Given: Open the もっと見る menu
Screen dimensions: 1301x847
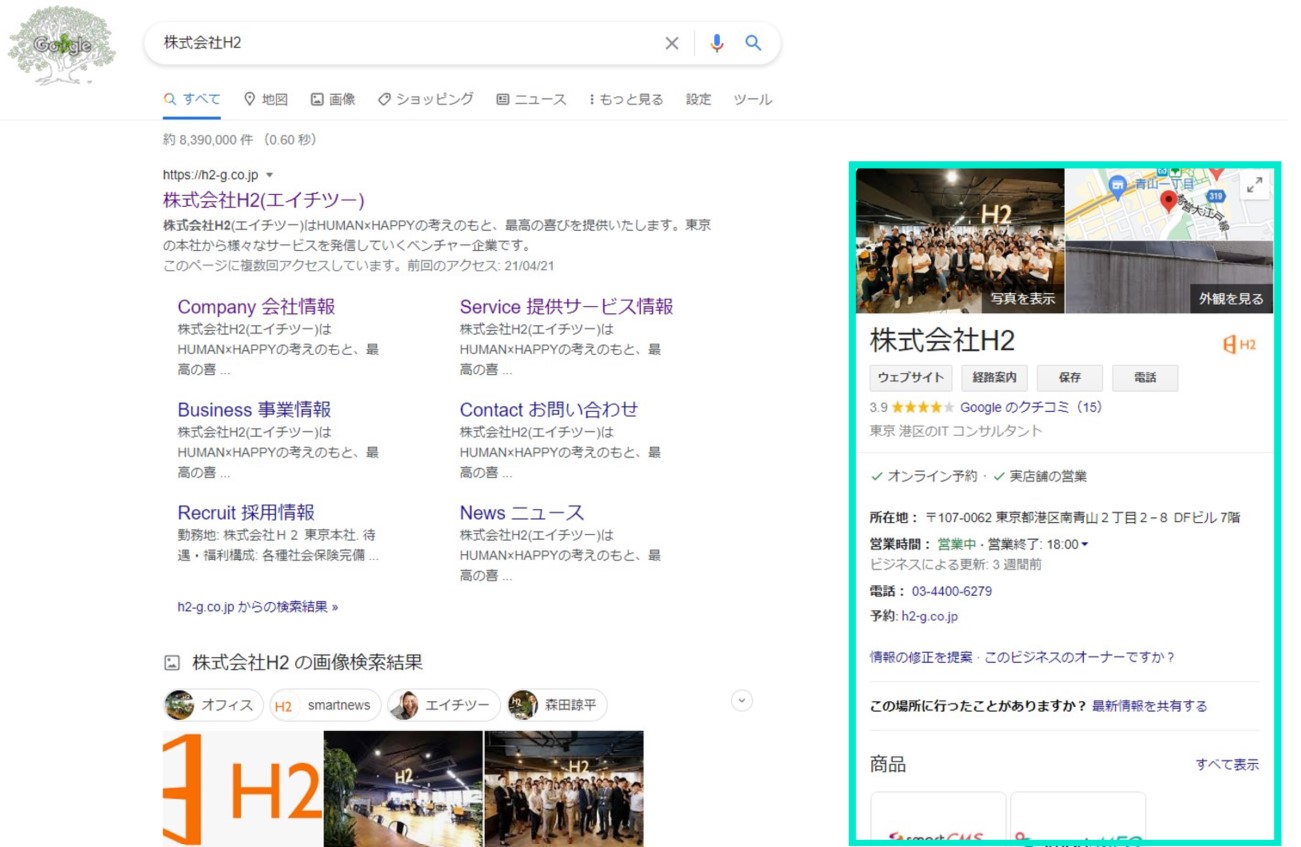Looking at the screenshot, I should click(x=625, y=99).
